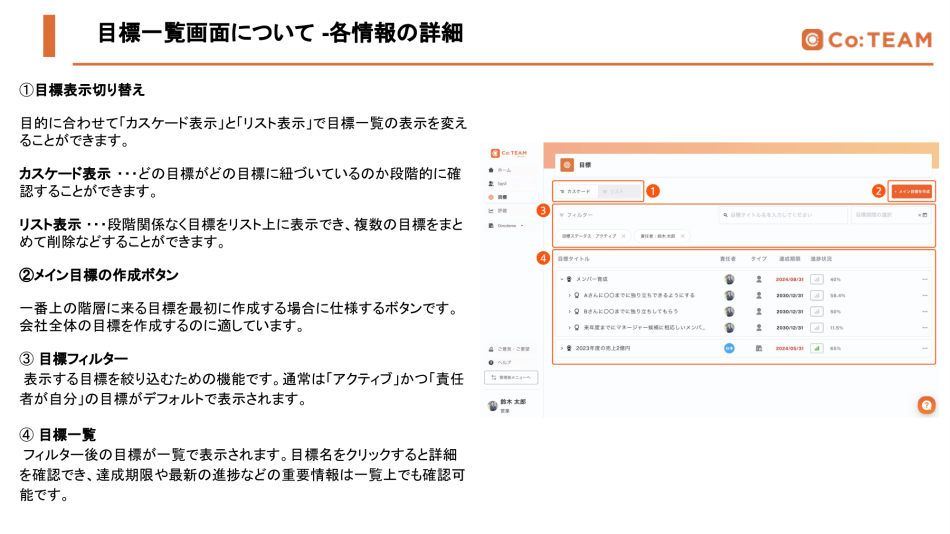This screenshot has height=534, width=950.
Task: Open the more menu on 11.5% row
Action: (925, 328)
